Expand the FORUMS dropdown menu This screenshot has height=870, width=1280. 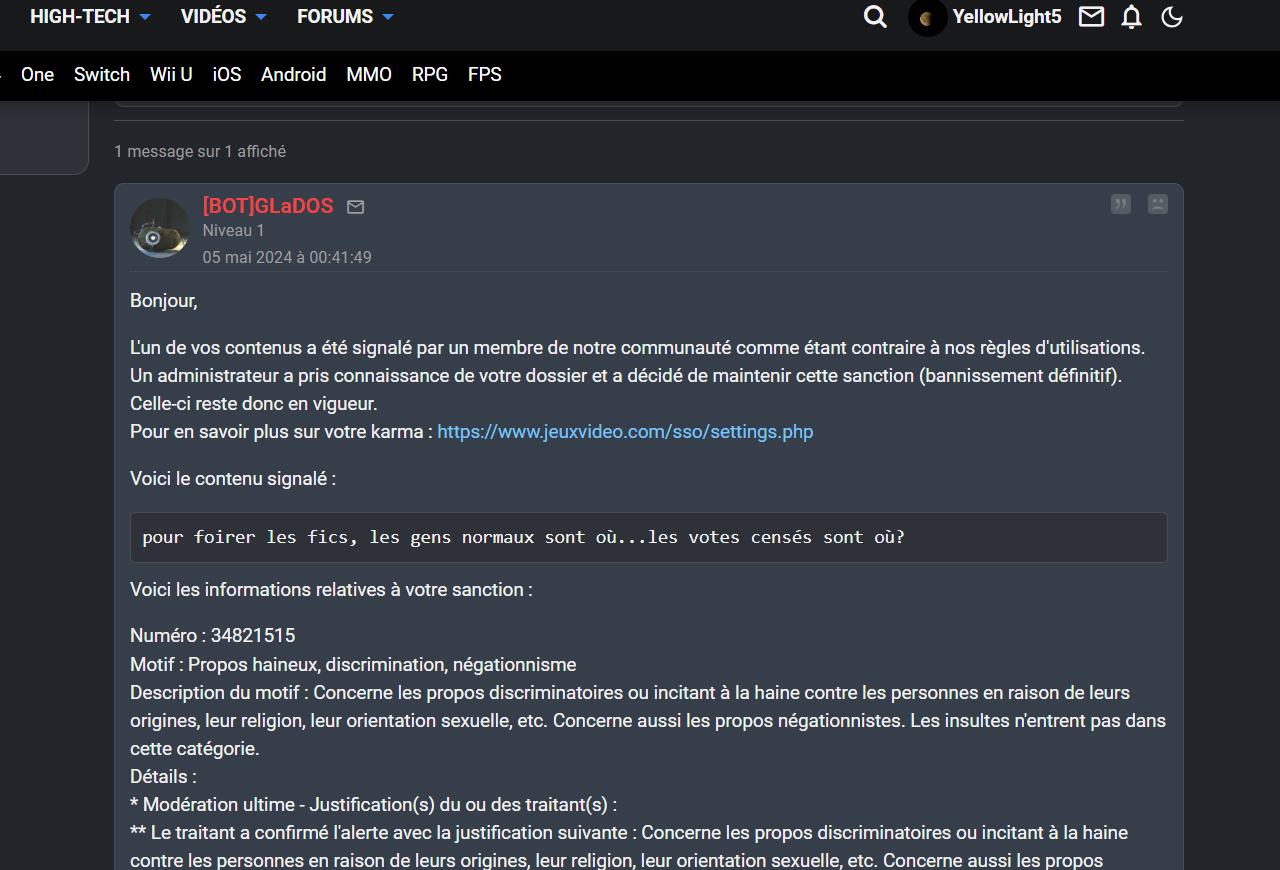[346, 17]
